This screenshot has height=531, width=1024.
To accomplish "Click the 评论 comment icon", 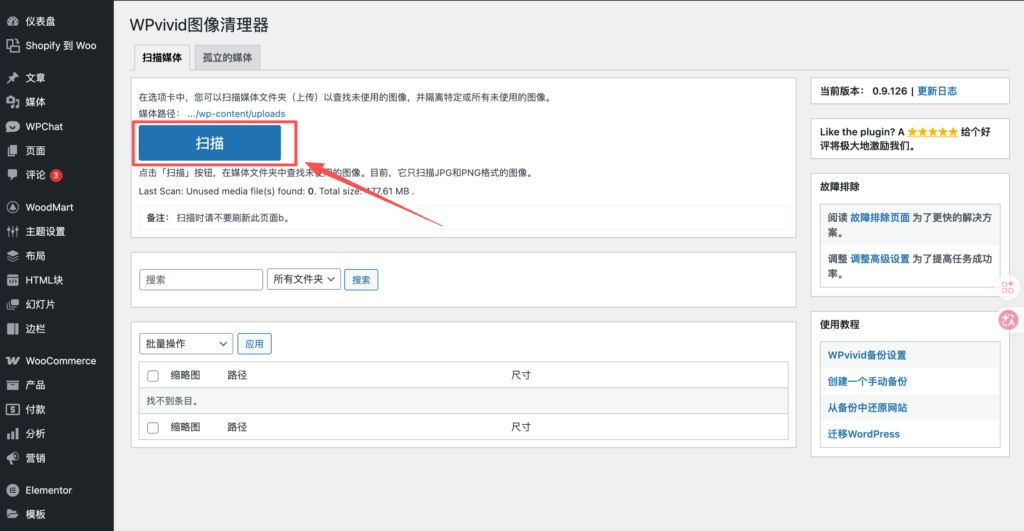I will pos(12,175).
